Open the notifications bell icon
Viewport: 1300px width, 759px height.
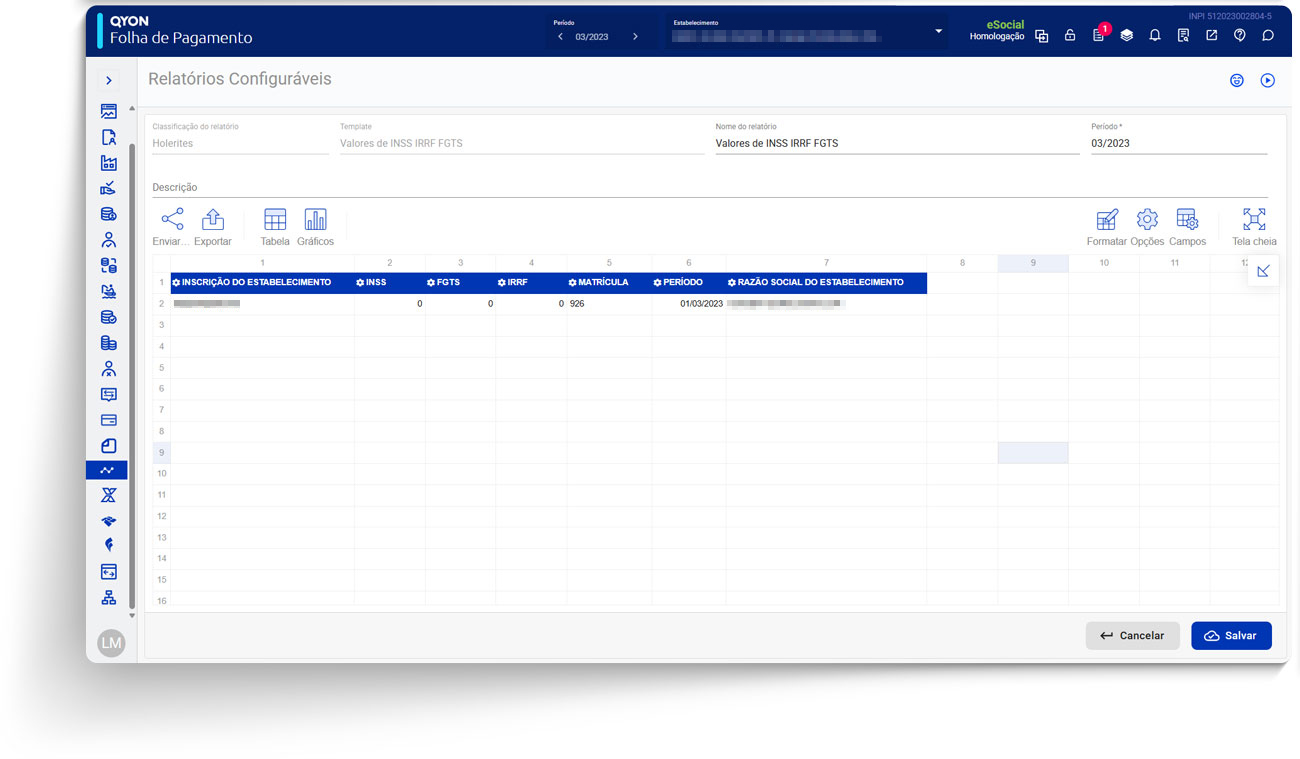click(x=1155, y=35)
